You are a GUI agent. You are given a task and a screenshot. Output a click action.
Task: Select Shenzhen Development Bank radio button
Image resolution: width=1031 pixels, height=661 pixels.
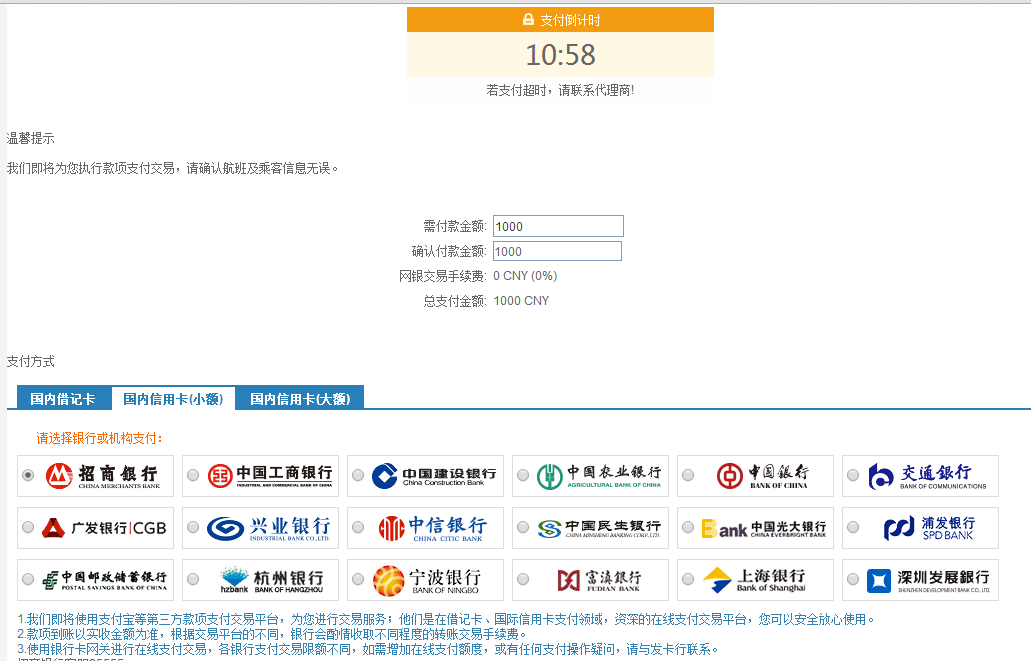click(853, 579)
